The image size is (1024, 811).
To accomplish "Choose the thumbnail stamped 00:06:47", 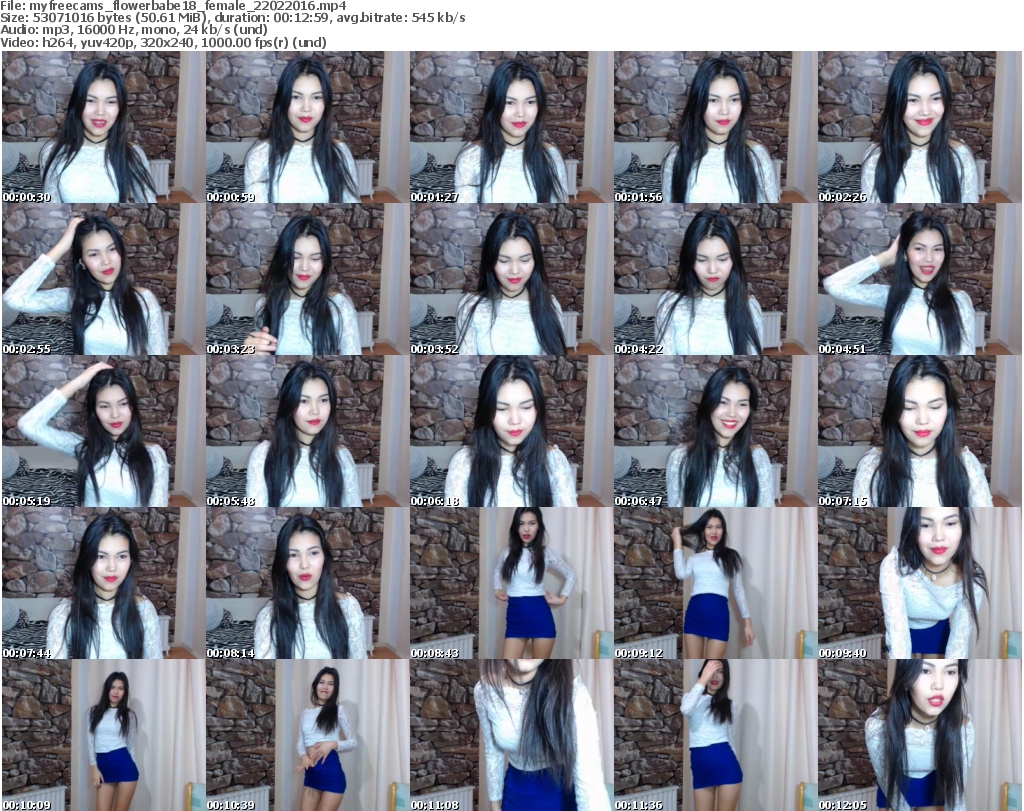I will 715,432.
